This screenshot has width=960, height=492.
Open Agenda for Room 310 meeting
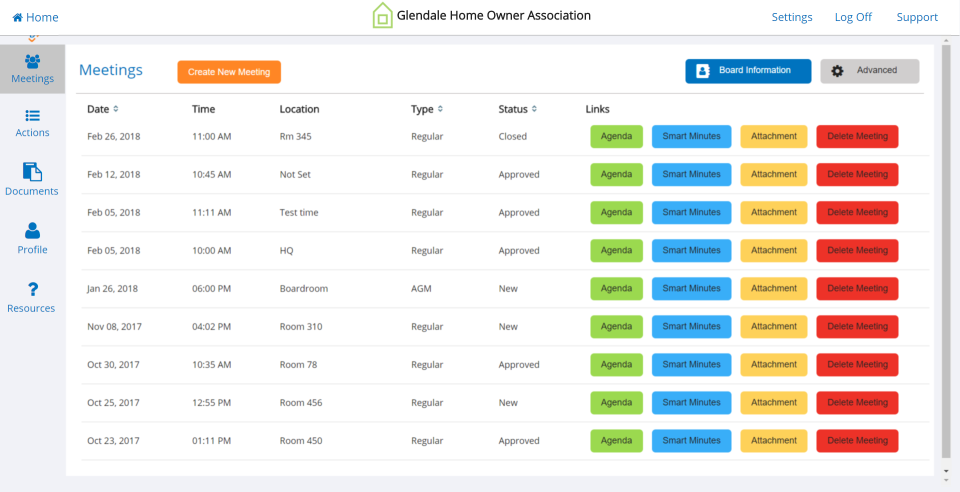tap(617, 326)
